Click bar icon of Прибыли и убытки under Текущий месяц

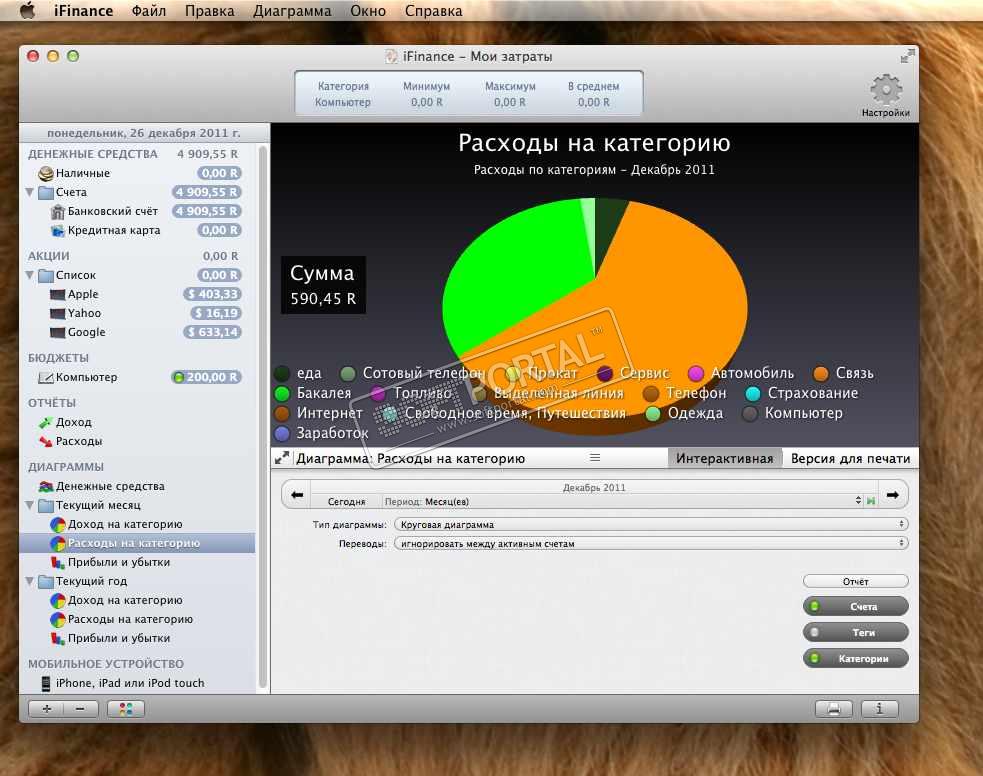tap(58, 562)
